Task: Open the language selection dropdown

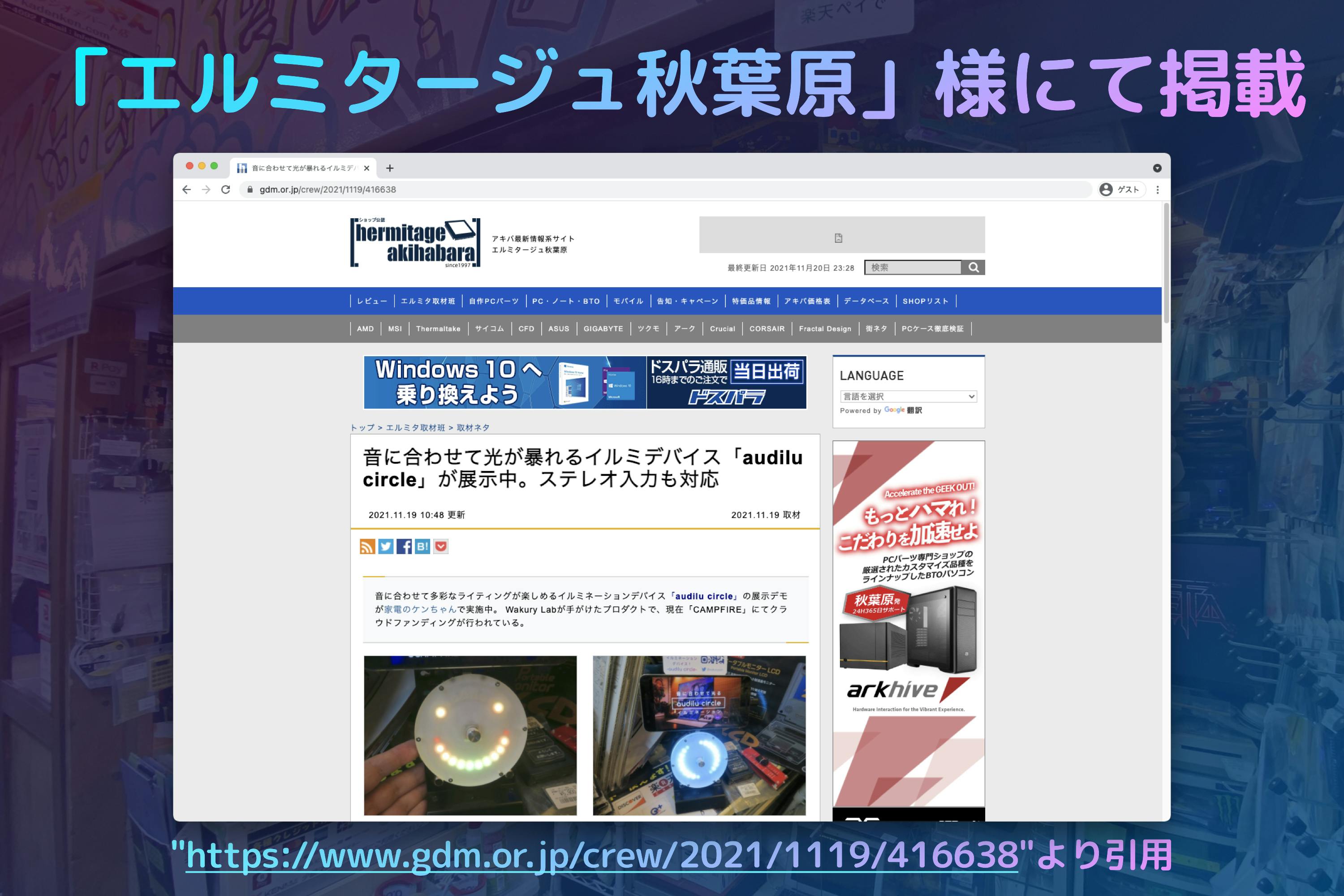Action: (908, 396)
